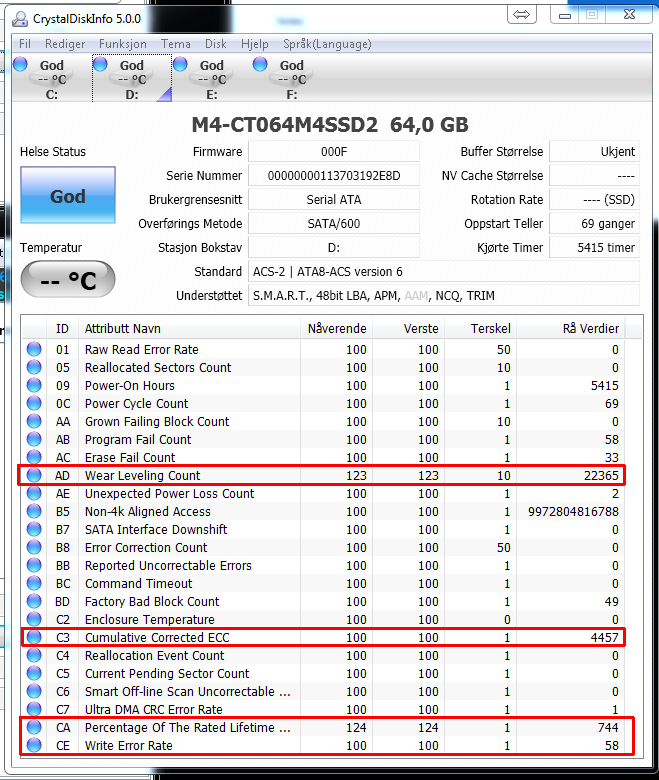Click status icon of Power Cycle Count
Screen dimensions: 659x780
click(x=34, y=403)
